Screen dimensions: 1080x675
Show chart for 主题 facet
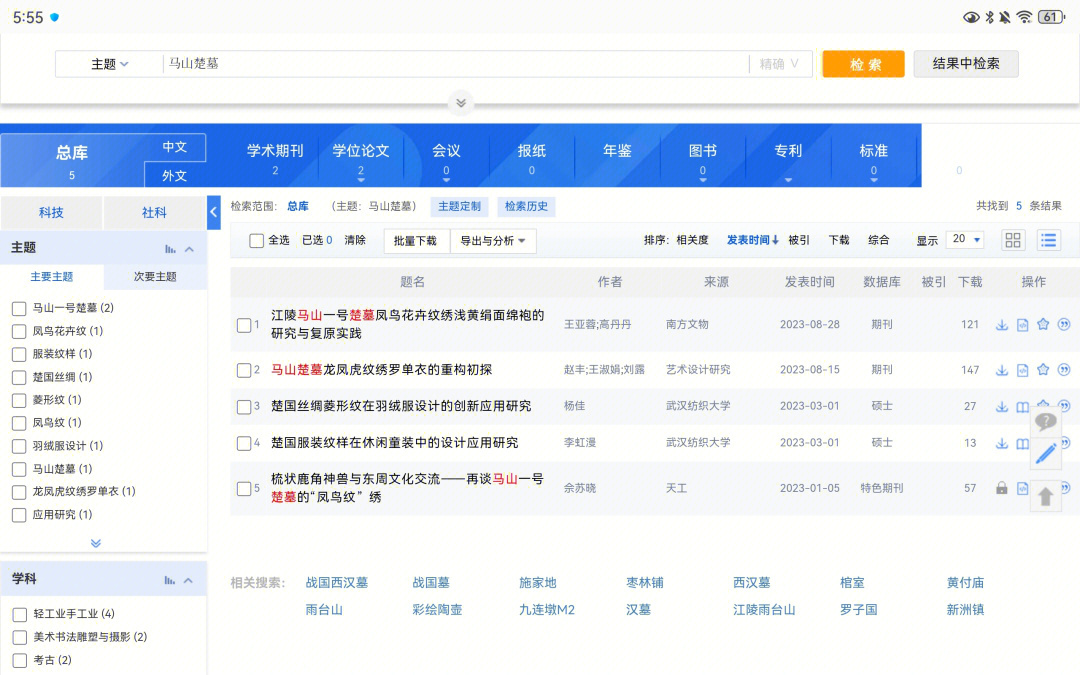[170, 249]
